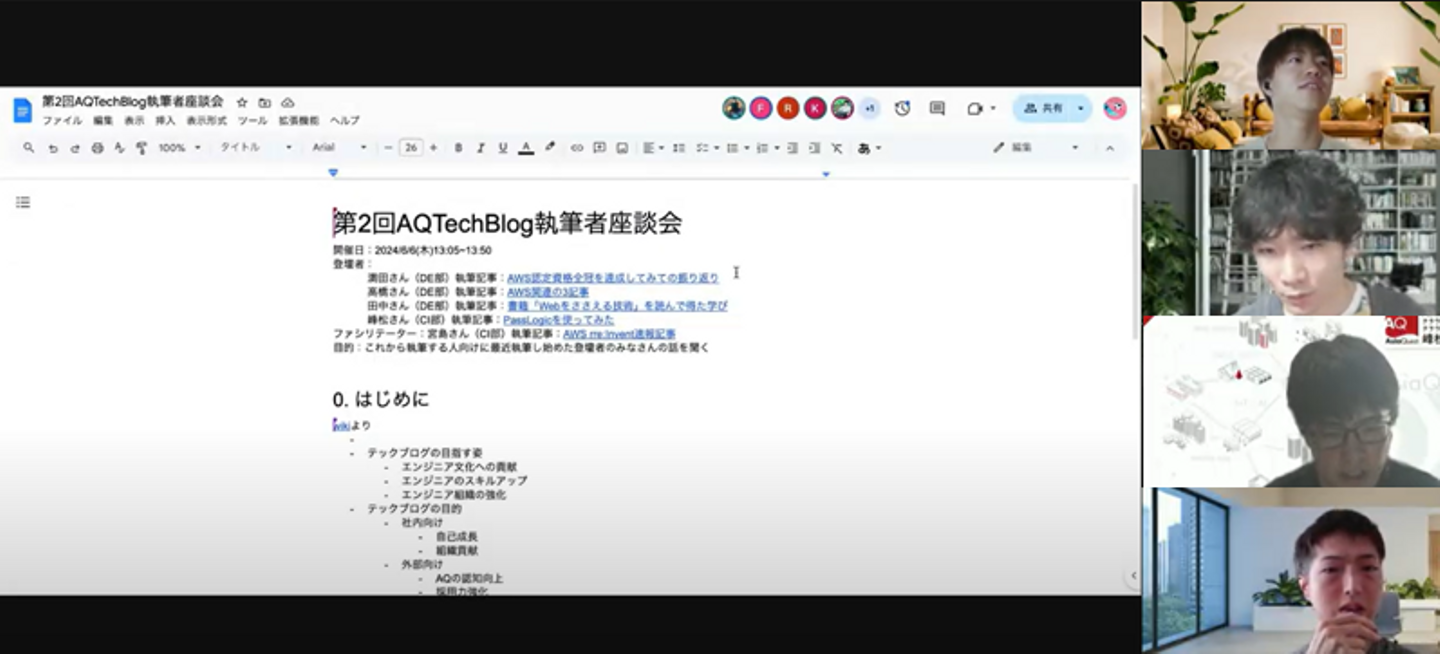Viewport: 1440px width, 654px height.
Task: Open share options arrow next to 共有
Action: tap(1081, 108)
